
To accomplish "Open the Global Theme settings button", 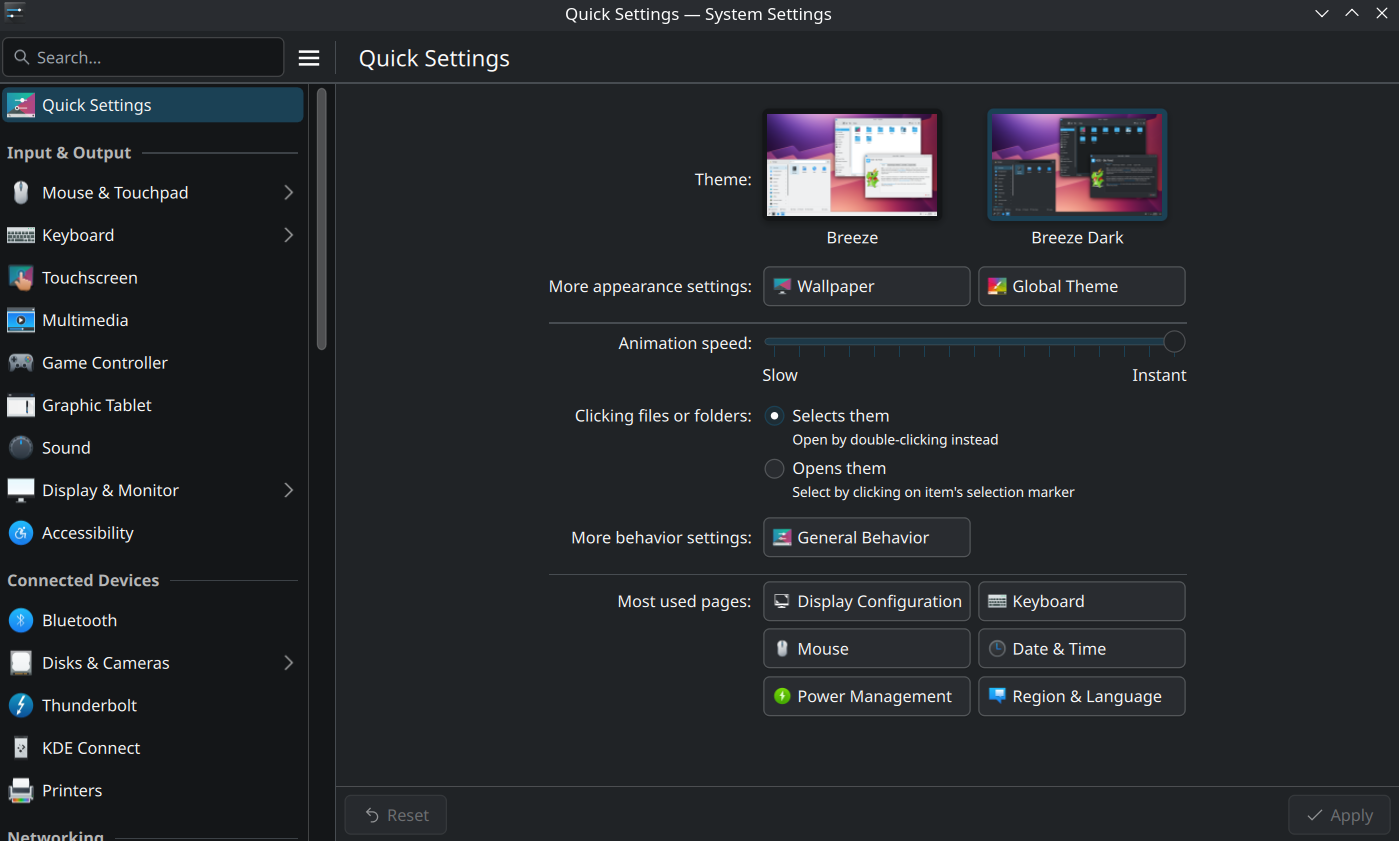I will [x=1081, y=286].
